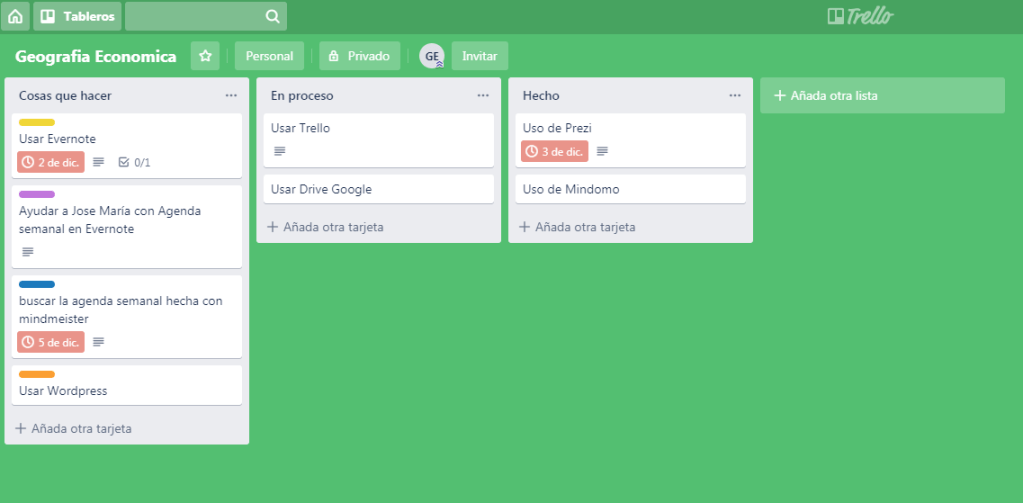Viewport: 1023px width, 503px height.
Task: Click the search magnifier icon
Action: click(272, 16)
